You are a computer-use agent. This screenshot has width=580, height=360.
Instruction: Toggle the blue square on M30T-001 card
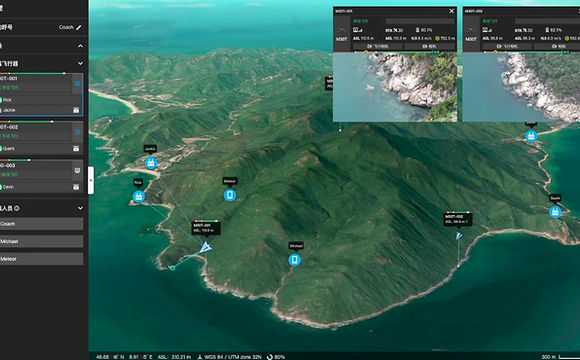(78, 84)
